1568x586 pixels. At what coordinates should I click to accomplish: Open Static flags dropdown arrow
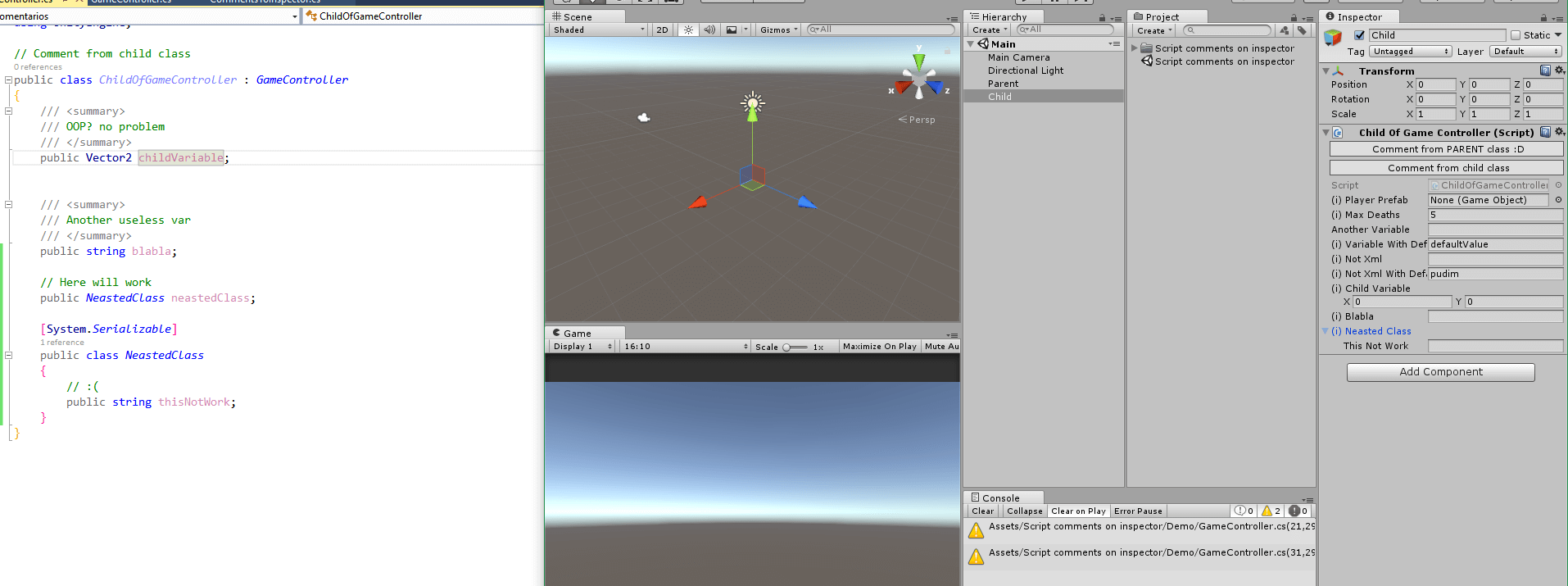[1558, 35]
